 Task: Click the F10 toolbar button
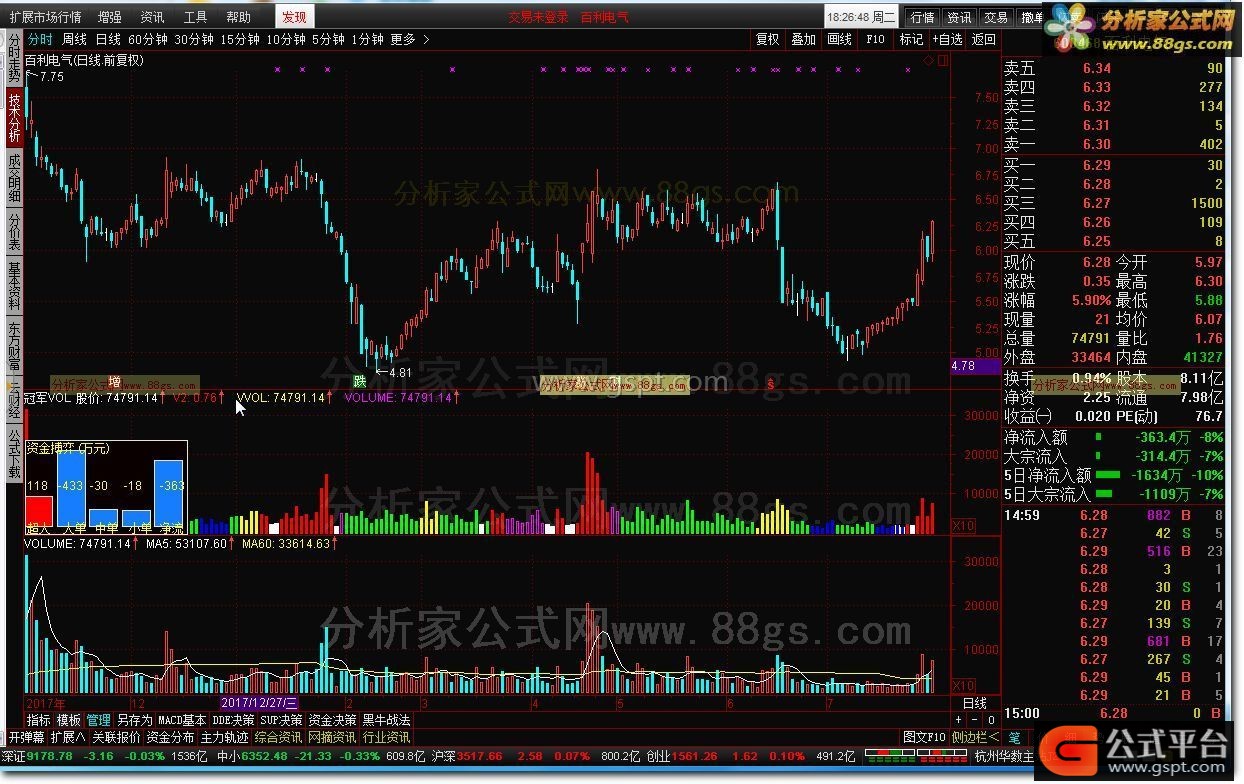pyautogui.click(x=875, y=39)
